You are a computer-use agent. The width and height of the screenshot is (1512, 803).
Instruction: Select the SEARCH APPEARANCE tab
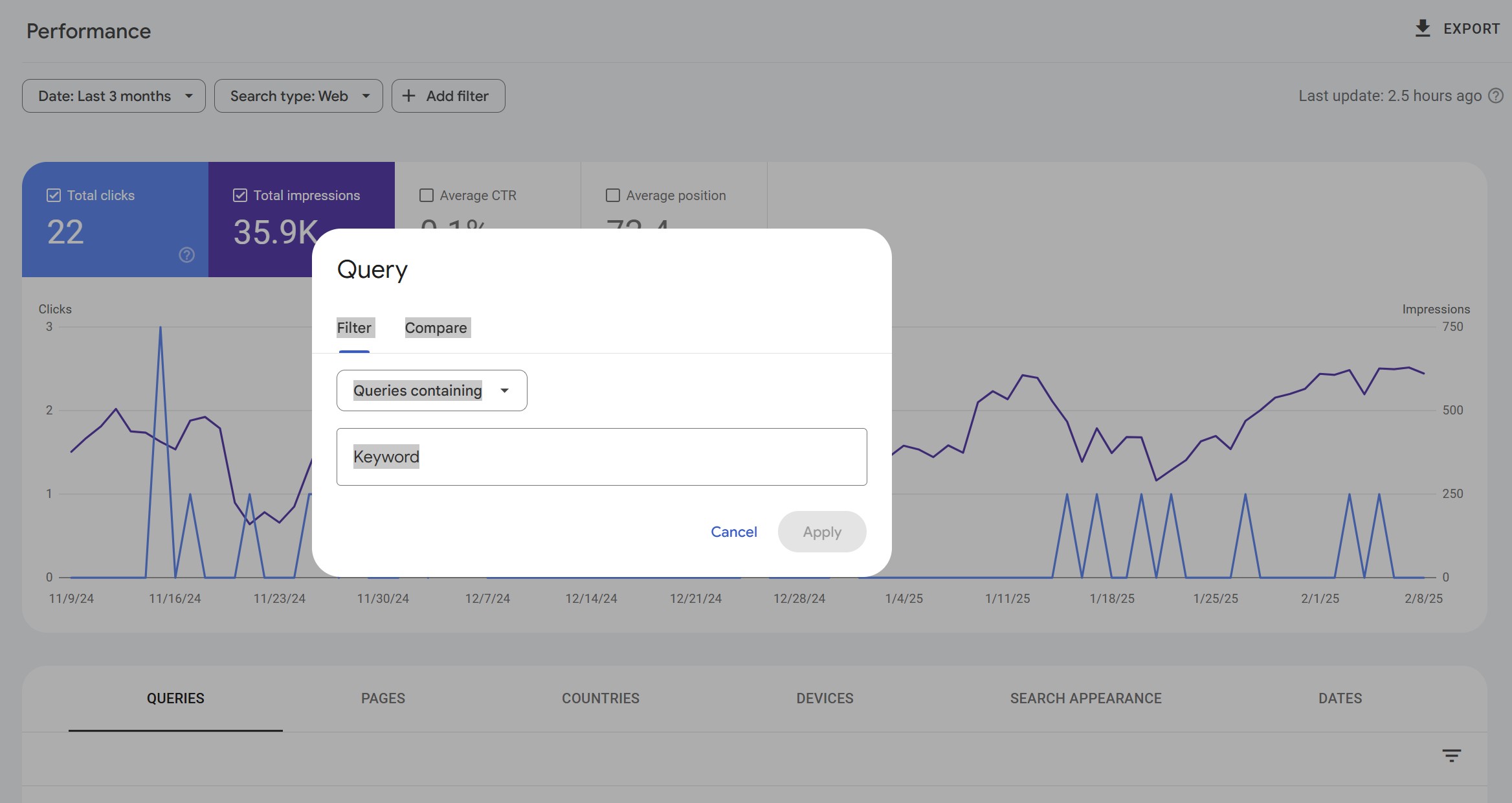[1086, 698]
